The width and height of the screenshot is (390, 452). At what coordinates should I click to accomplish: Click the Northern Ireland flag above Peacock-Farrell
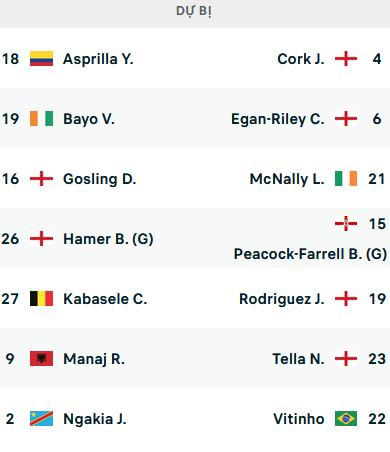tap(346, 223)
